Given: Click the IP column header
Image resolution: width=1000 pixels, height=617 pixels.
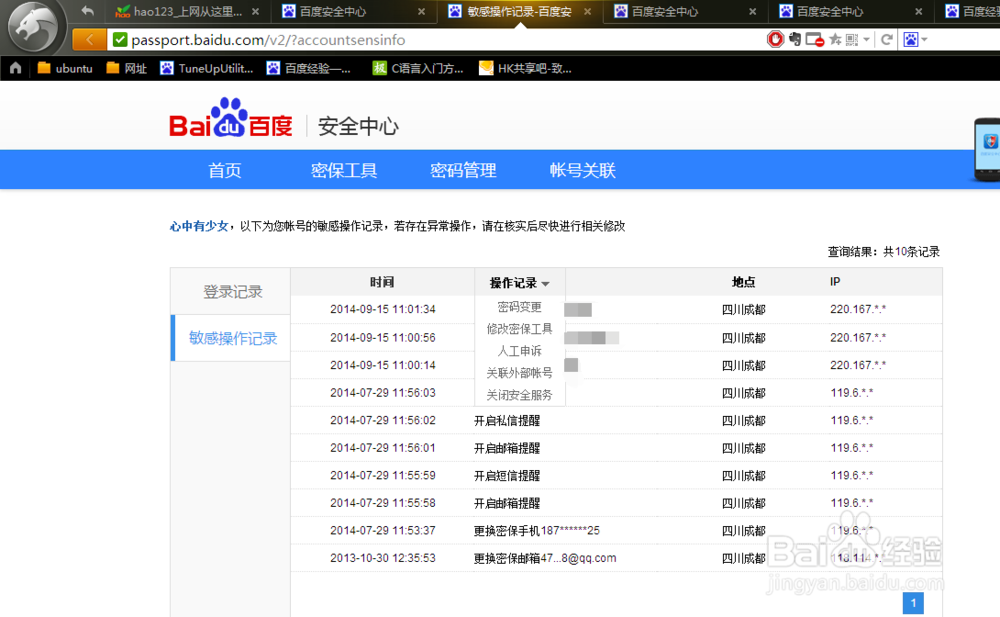Looking at the screenshot, I should (x=835, y=282).
